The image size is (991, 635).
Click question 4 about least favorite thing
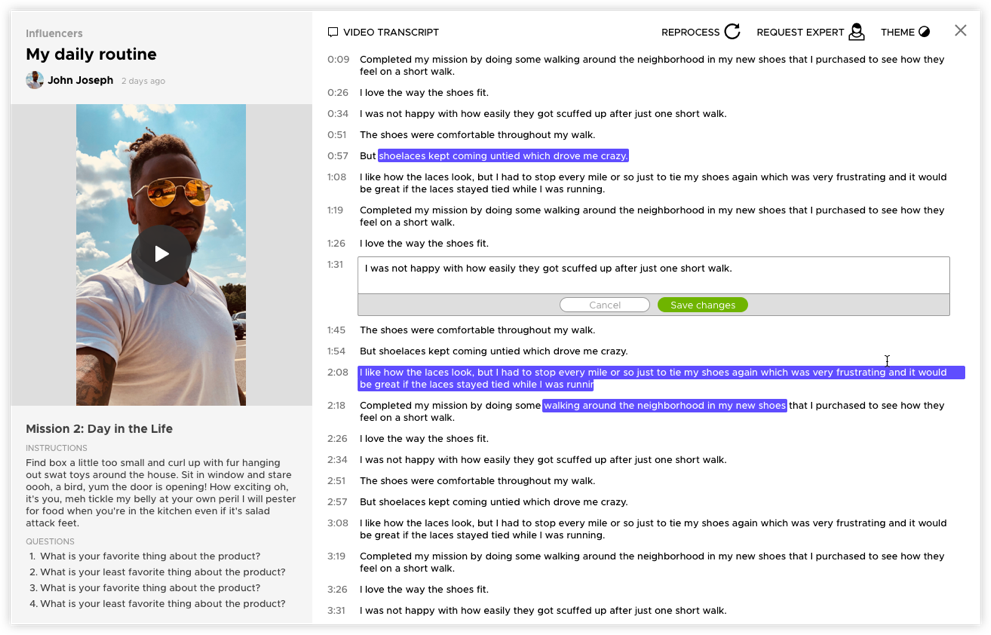[x=162, y=603]
